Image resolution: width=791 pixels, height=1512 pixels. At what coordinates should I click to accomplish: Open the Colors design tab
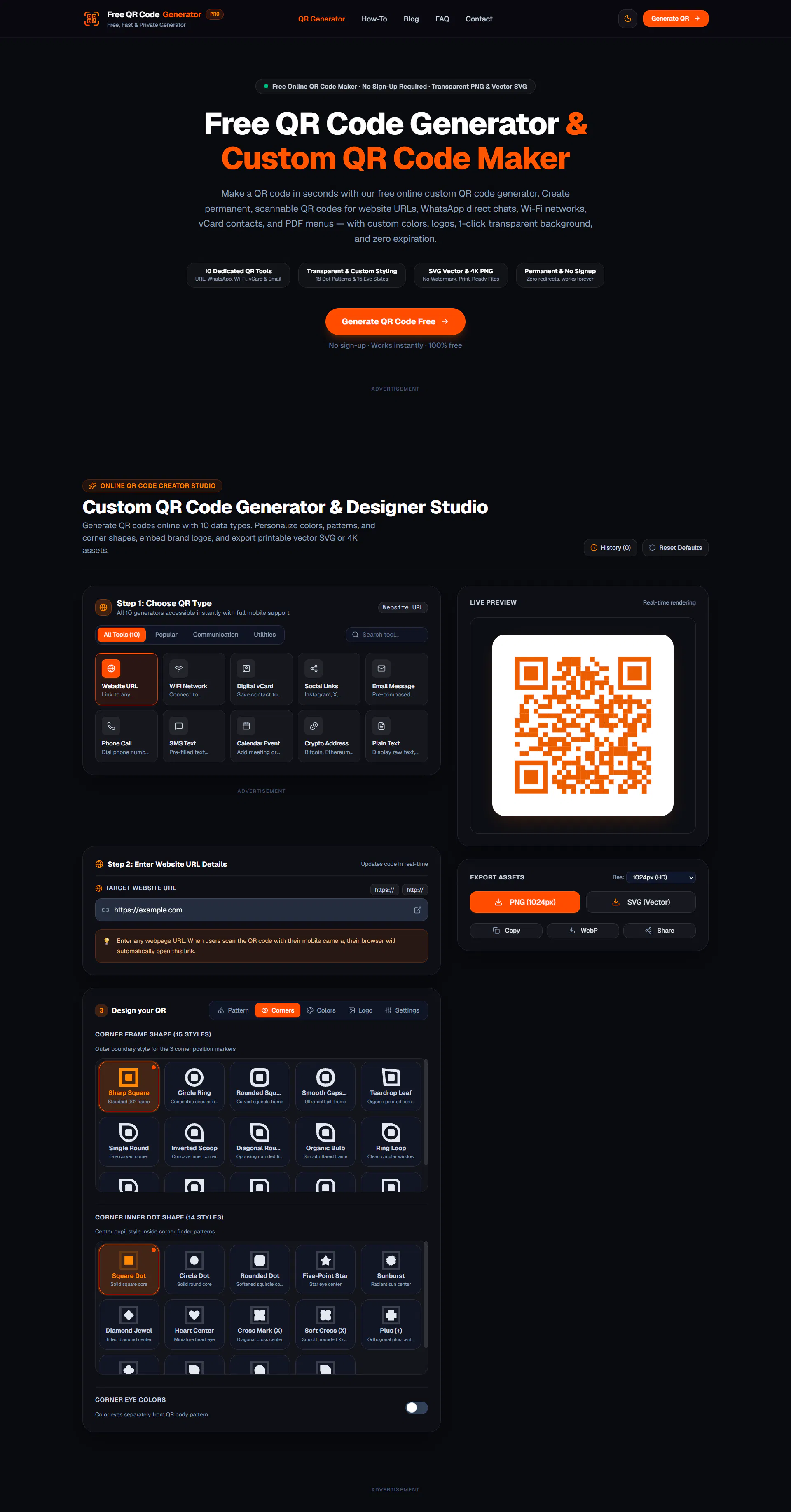pyautogui.click(x=321, y=1010)
